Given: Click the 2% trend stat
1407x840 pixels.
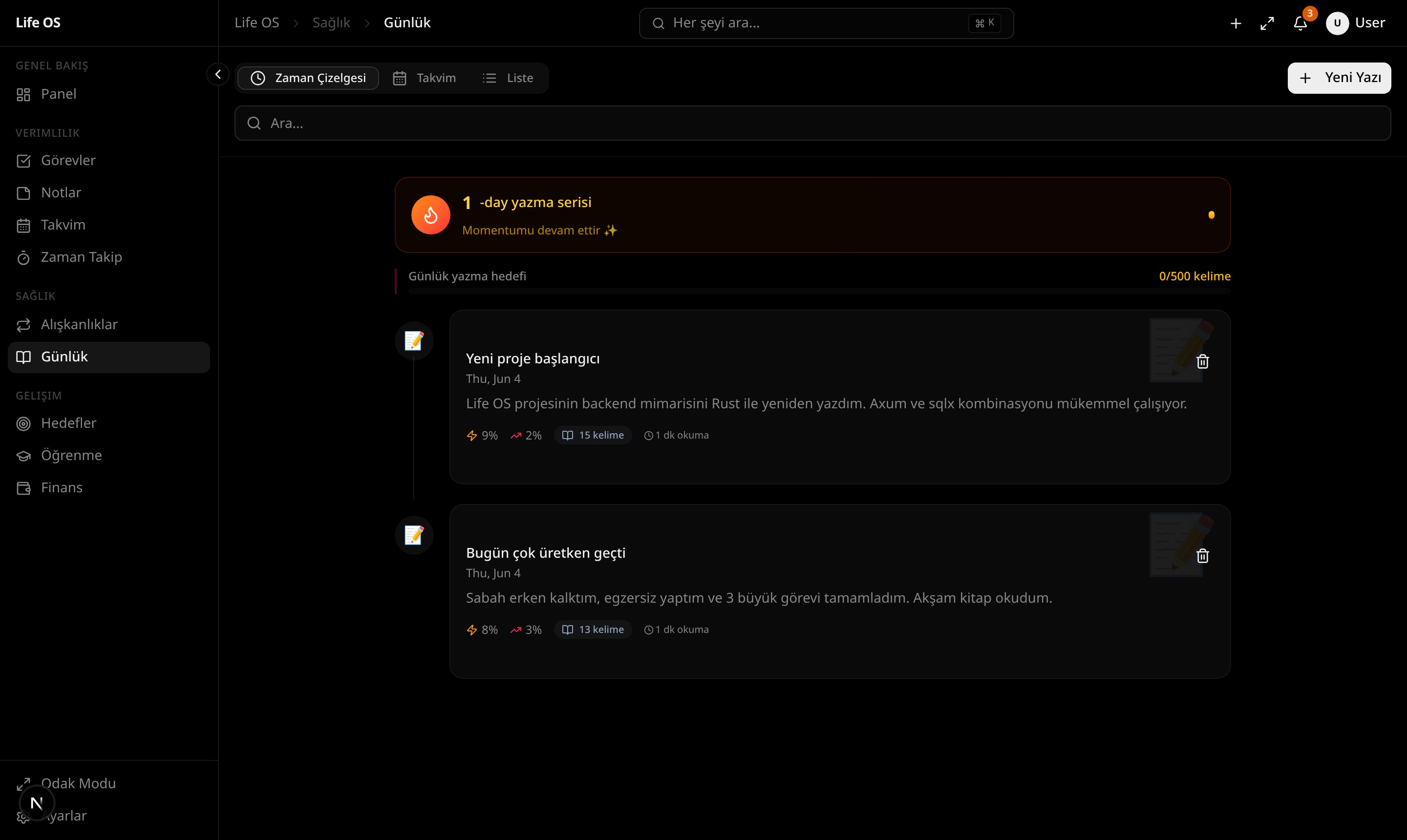Looking at the screenshot, I should pos(526,436).
